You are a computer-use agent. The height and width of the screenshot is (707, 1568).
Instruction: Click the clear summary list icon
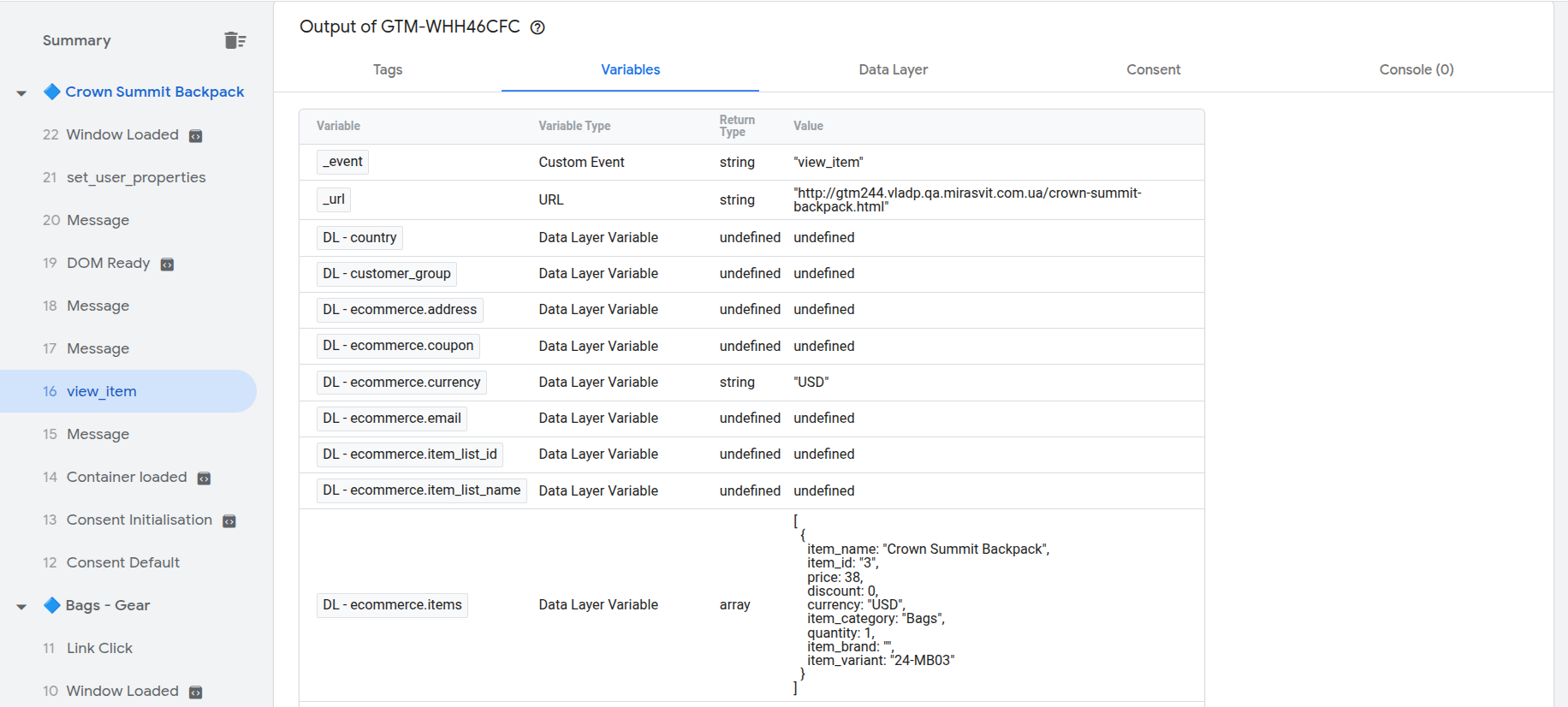[235, 40]
